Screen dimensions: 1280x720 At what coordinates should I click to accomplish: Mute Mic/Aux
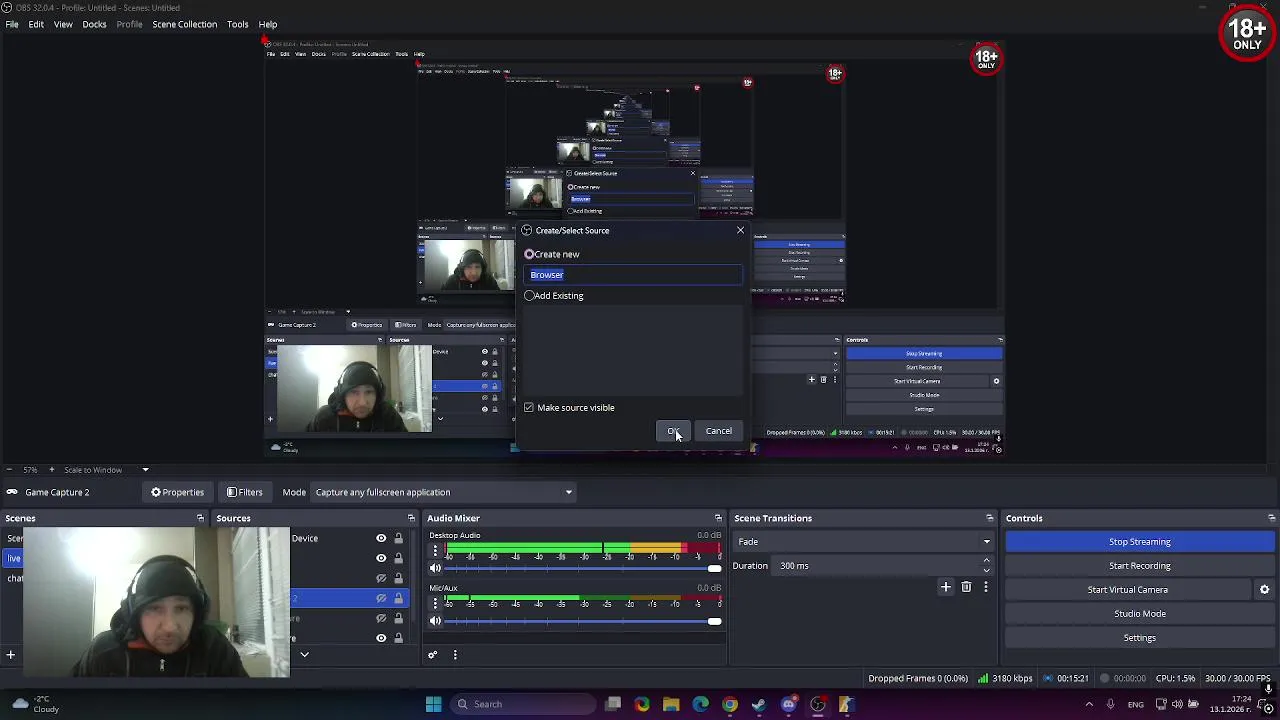[x=435, y=622]
